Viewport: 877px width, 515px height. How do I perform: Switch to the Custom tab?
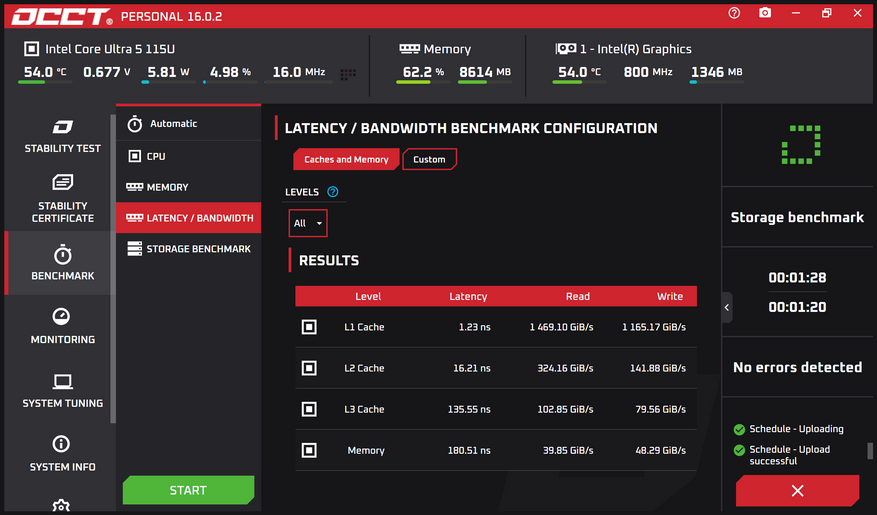pyautogui.click(x=429, y=159)
